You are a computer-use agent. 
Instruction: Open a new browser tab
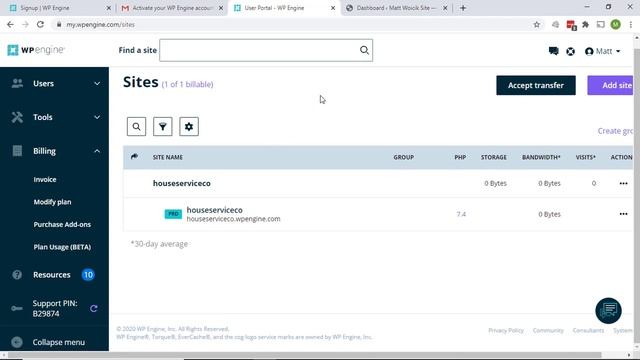463,8
